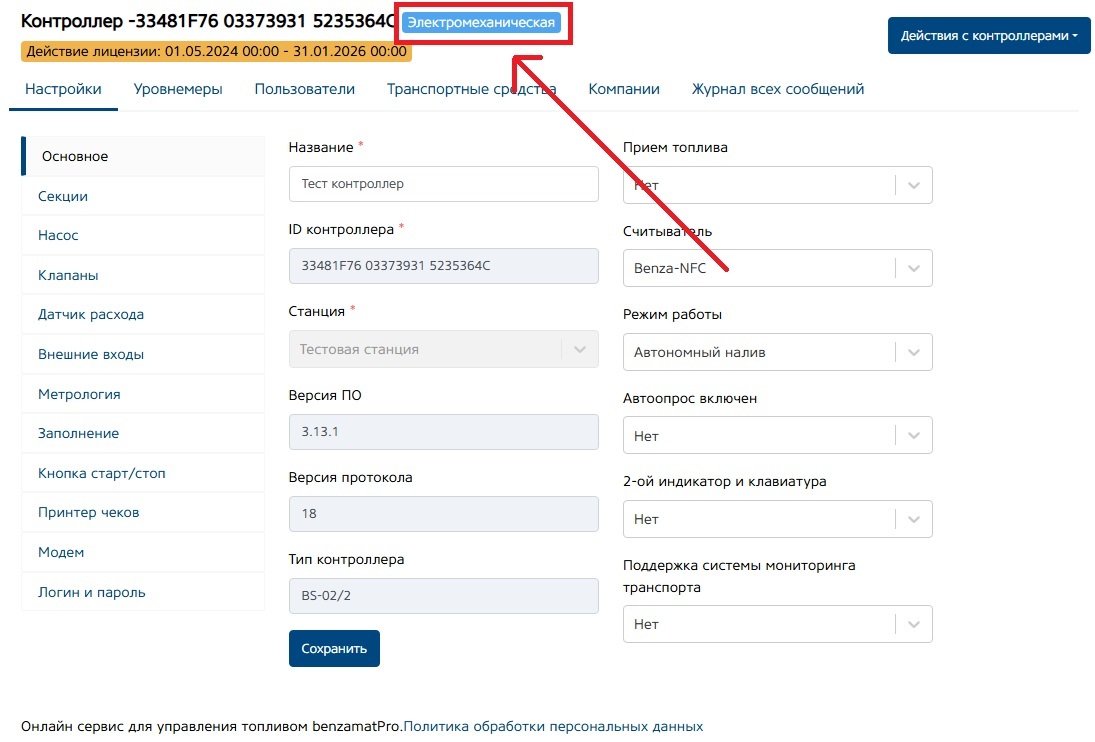Open 'Принтер чеков' sidebar item
Image resolution: width=1095 pixels, height=742 pixels.
point(88,513)
